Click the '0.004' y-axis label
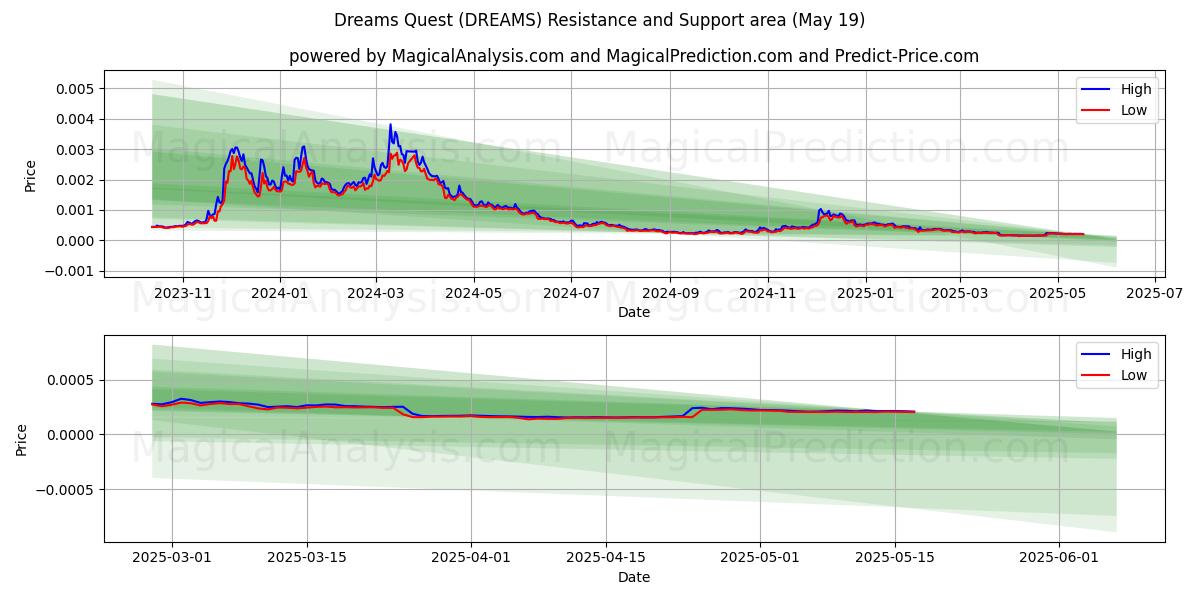Image resolution: width=1200 pixels, height=600 pixels. coord(75,119)
